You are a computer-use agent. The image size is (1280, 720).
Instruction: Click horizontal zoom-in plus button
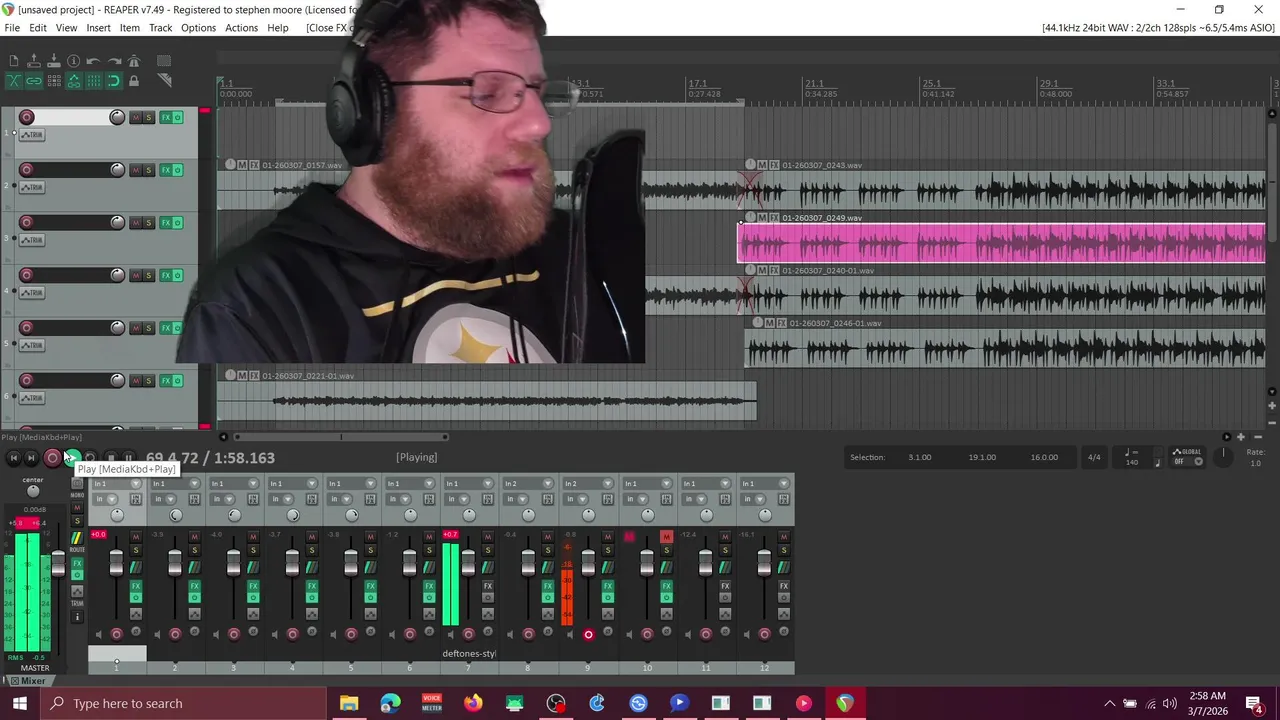click(x=1241, y=437)
